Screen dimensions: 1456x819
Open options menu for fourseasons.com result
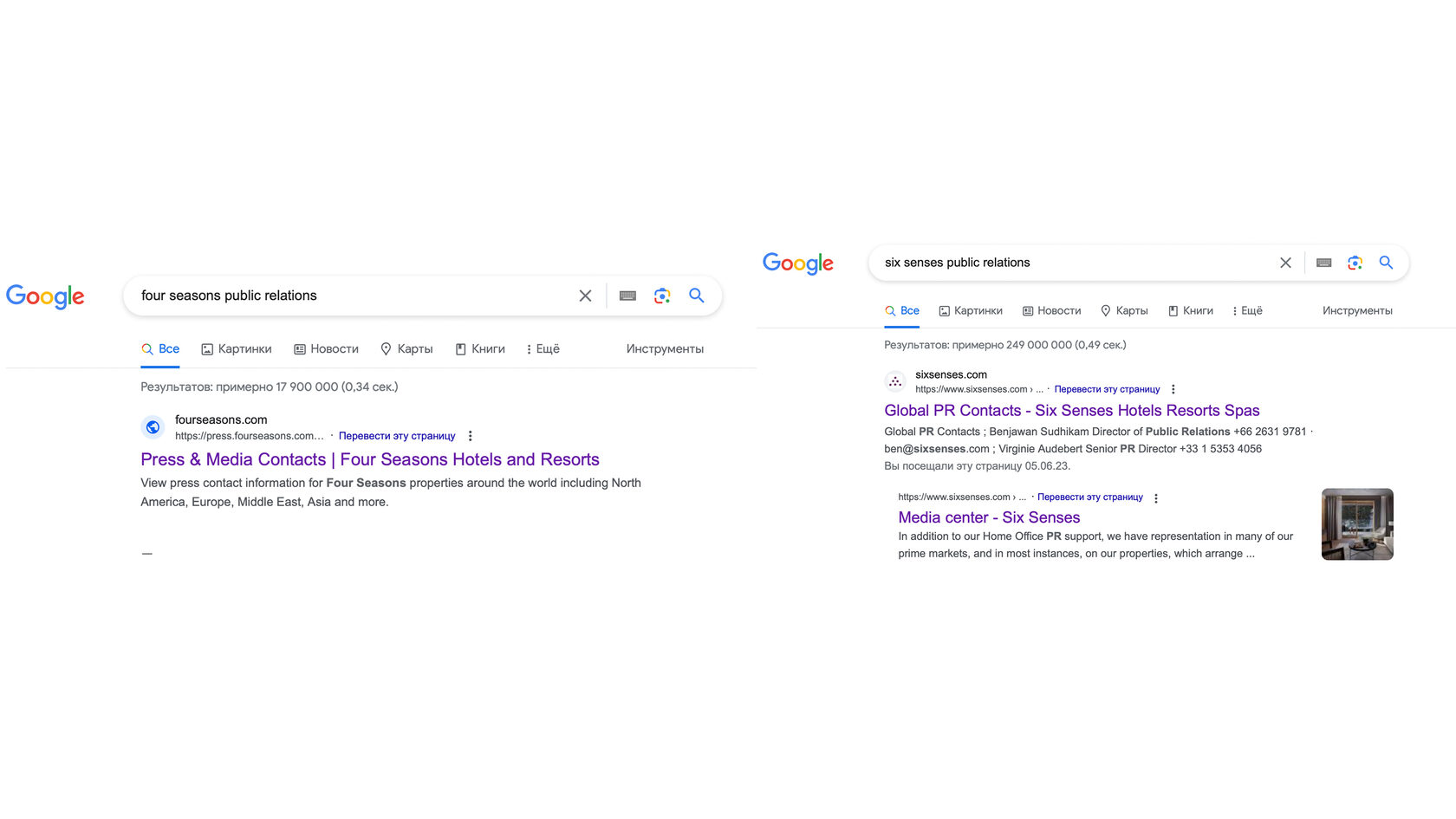(x=471, y=436)
